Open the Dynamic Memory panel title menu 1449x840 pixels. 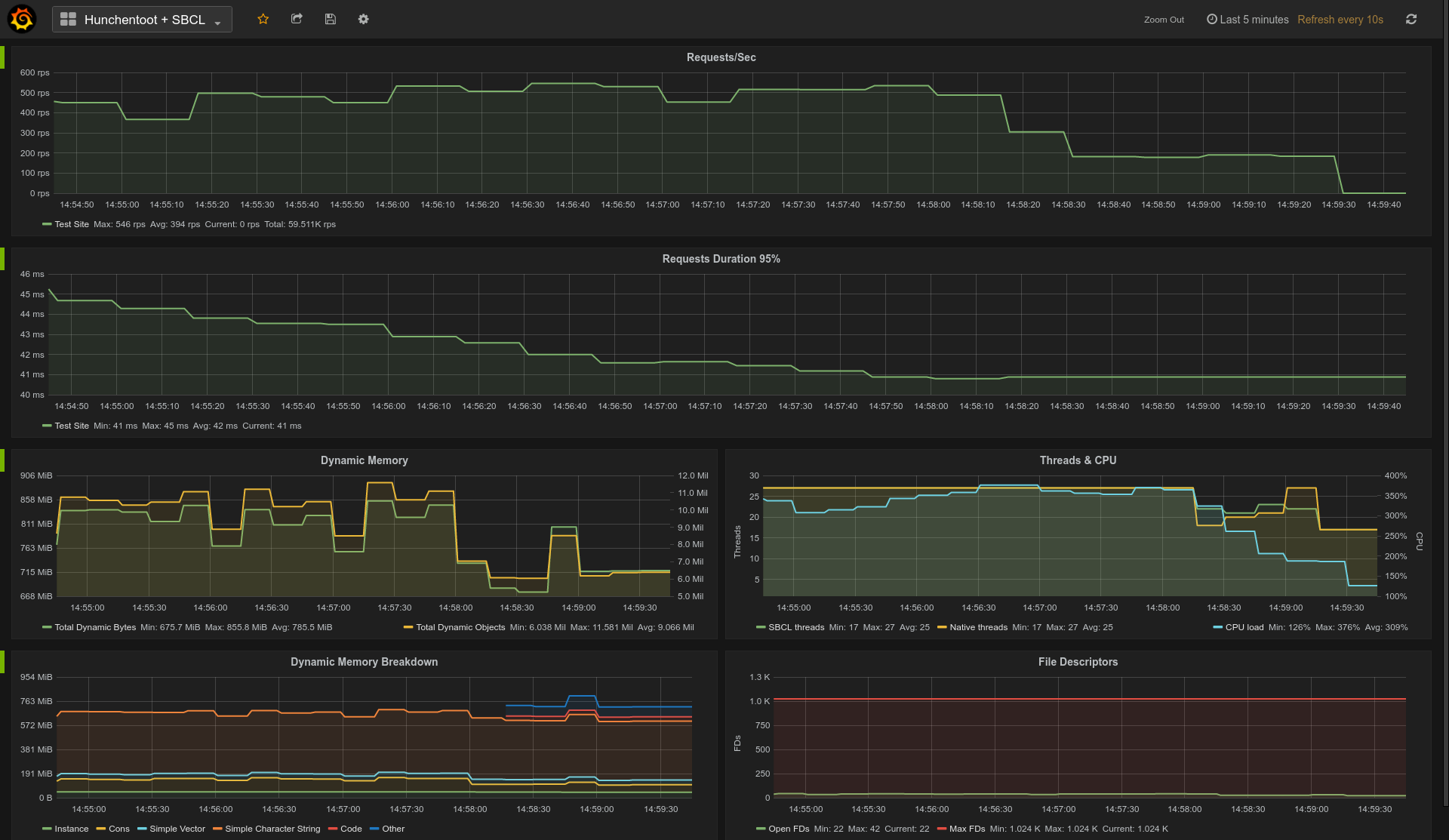tap(364, 460)
